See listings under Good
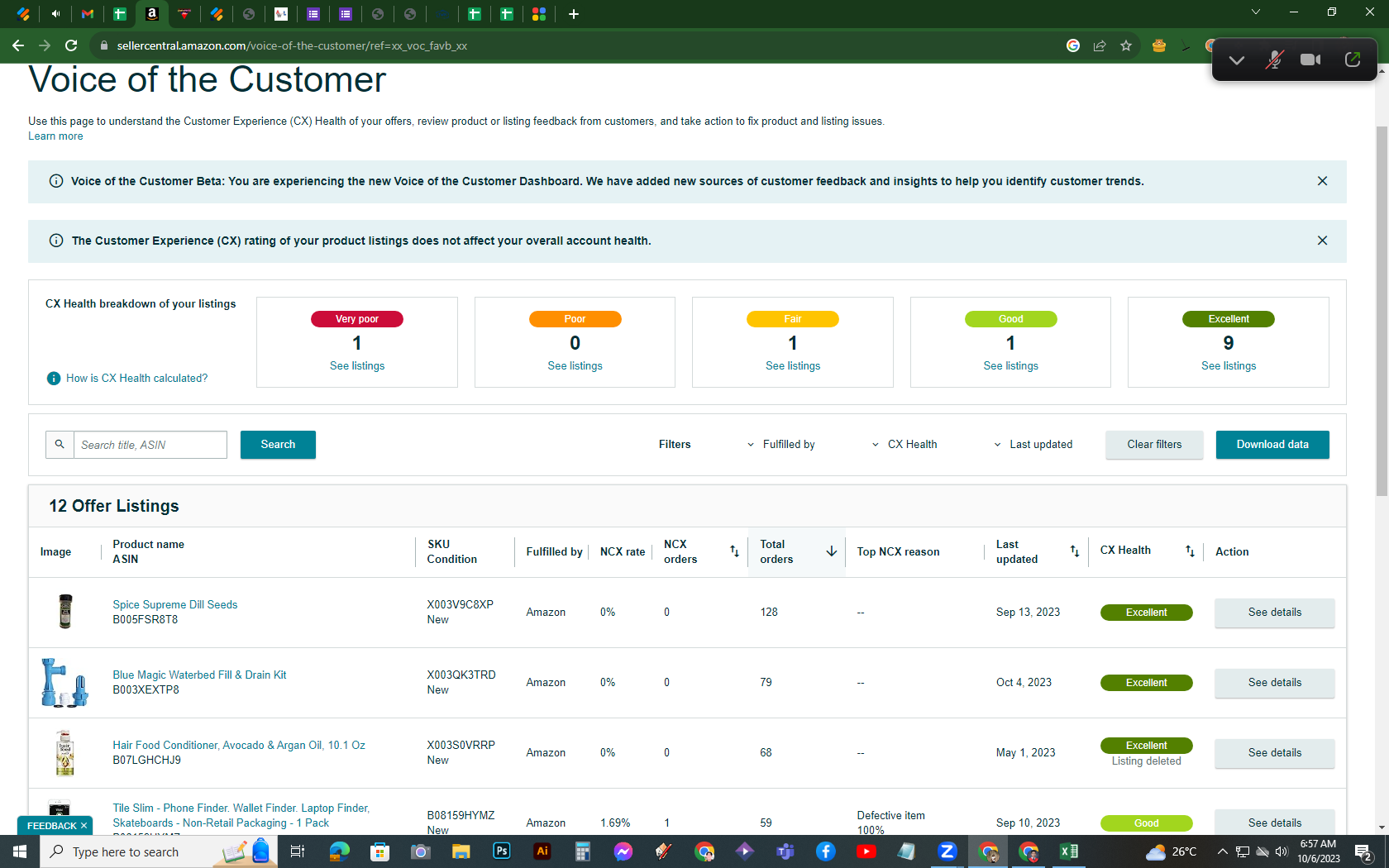Screen dimensions: 1389x868 pos(1010,366)
